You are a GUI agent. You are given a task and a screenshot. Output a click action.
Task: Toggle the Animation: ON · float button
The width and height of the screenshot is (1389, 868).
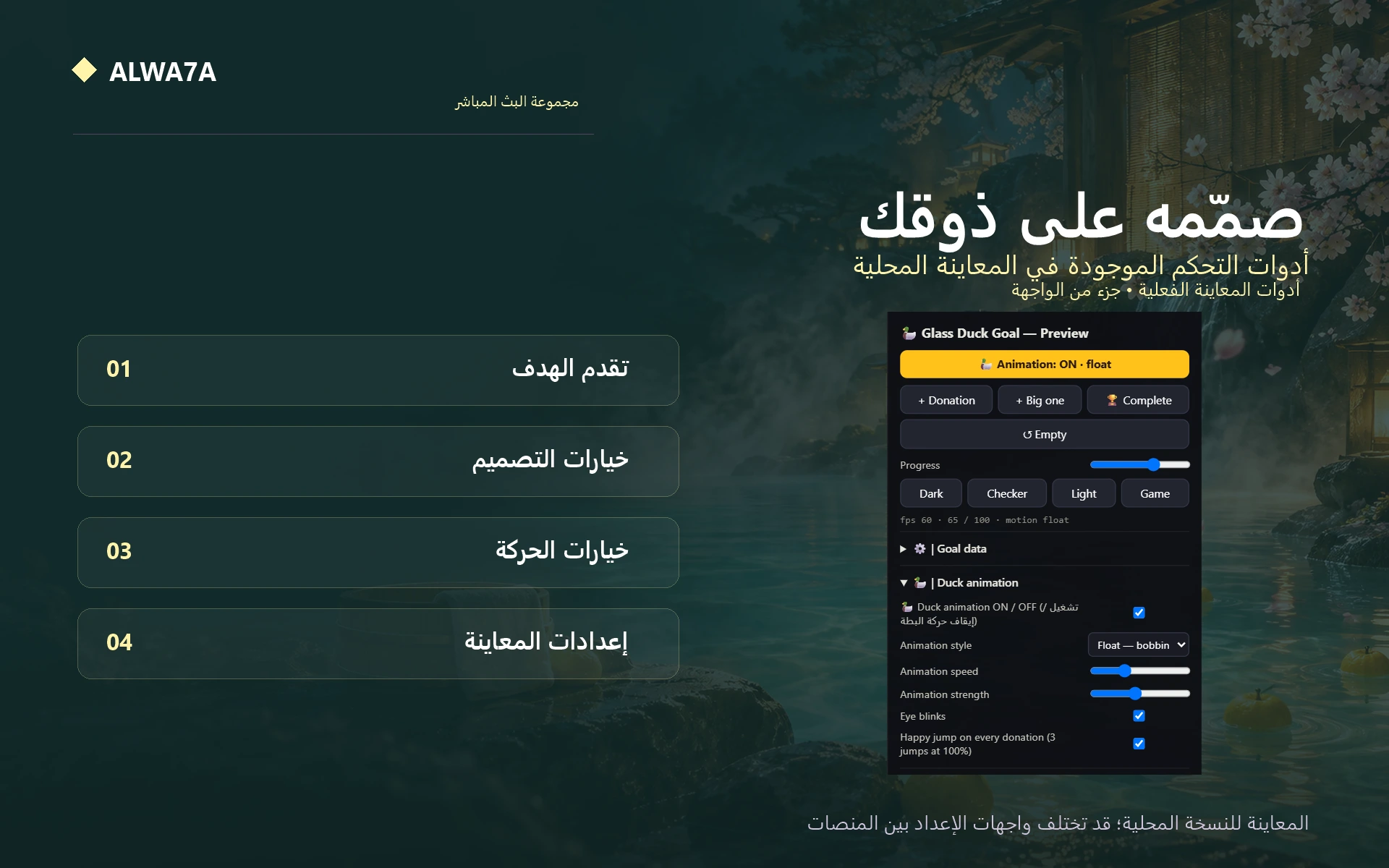(1044, 365)
